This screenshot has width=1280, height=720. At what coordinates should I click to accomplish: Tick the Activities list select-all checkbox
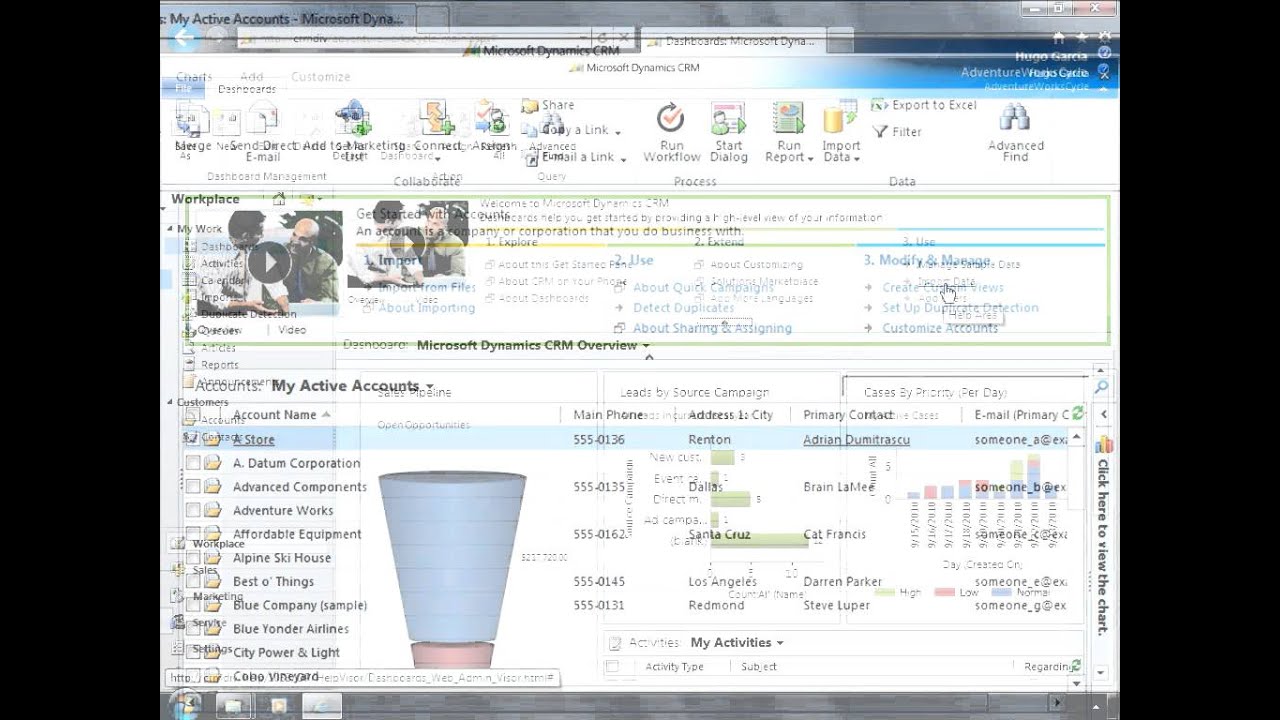[612, 666]
